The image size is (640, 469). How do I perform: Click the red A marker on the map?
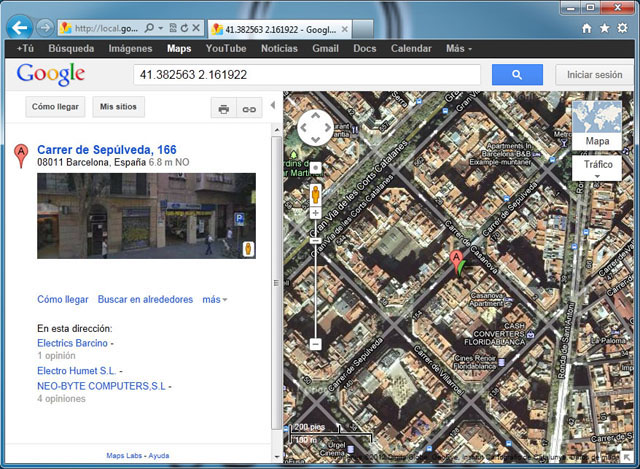(456, 262)
